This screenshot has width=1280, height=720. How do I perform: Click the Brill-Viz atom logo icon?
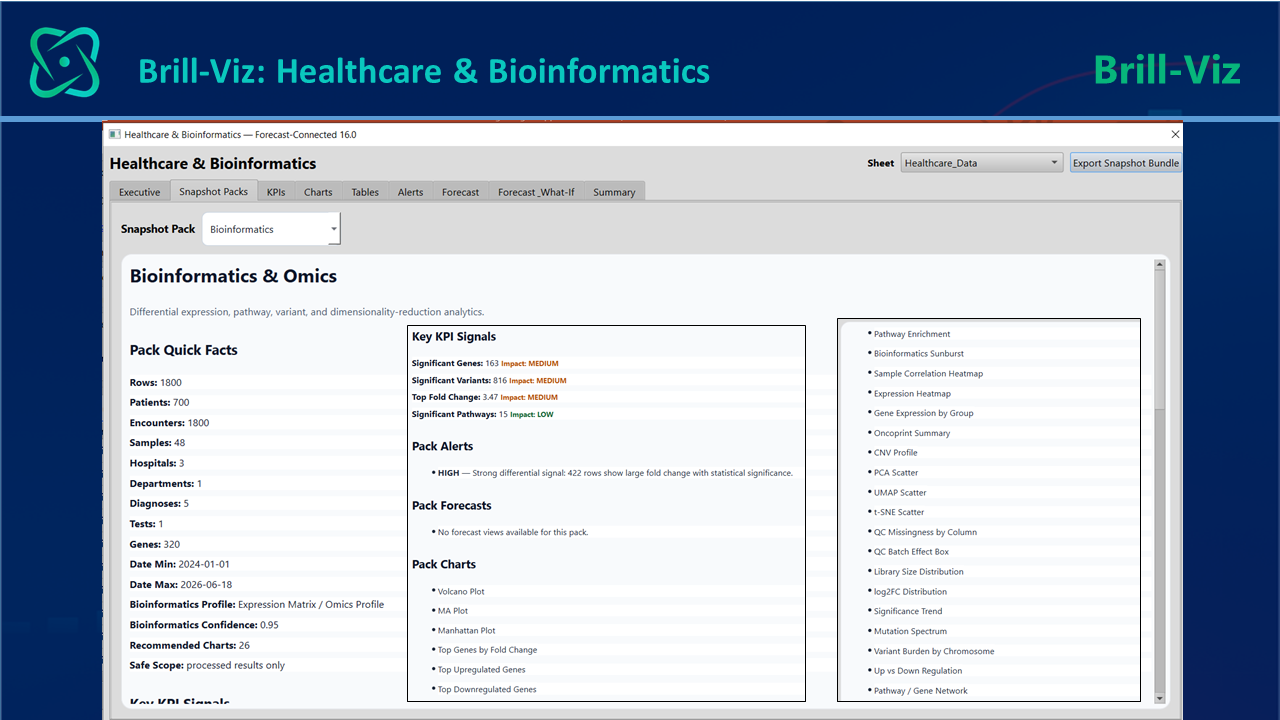[x=65, y=62]
